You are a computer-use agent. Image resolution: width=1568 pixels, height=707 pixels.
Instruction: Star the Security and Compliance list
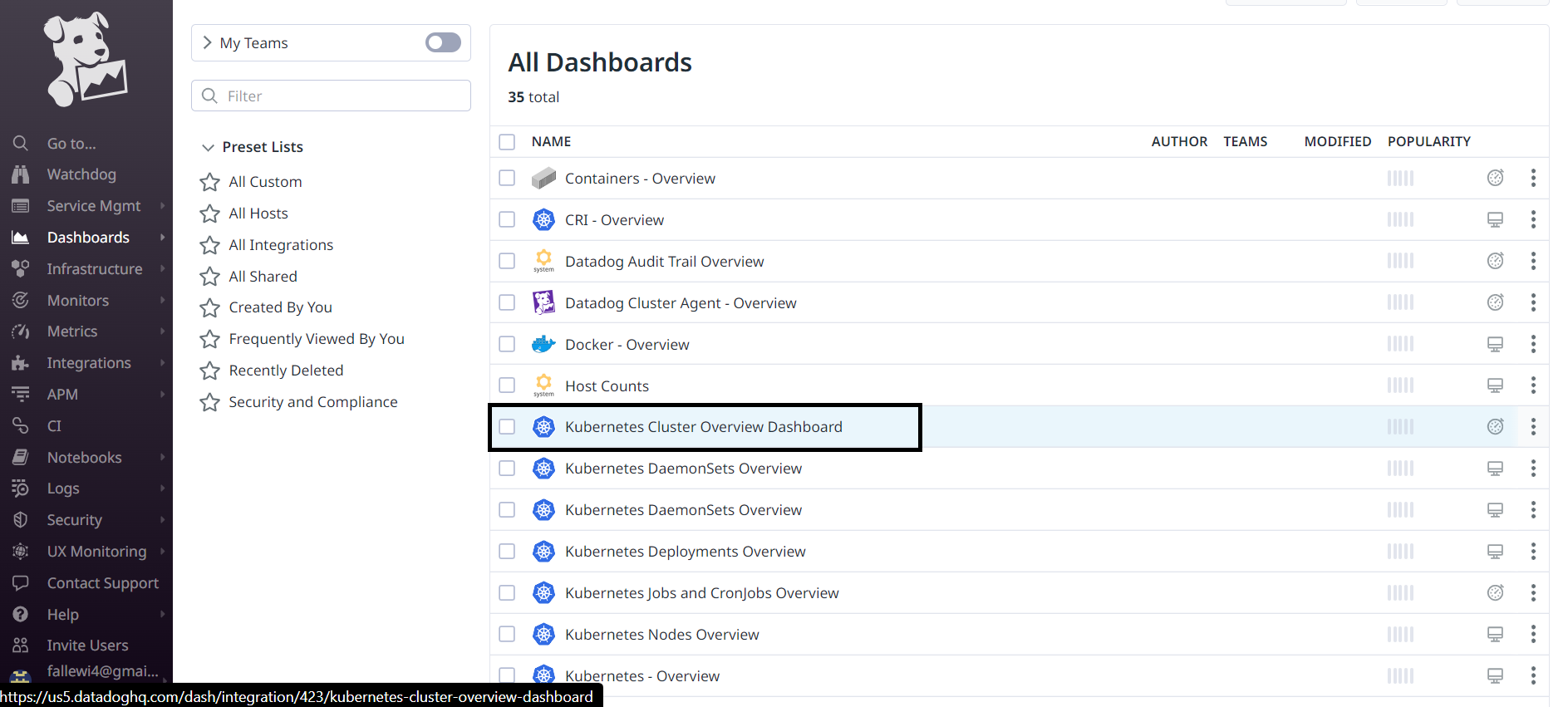[x=210, y=402]
